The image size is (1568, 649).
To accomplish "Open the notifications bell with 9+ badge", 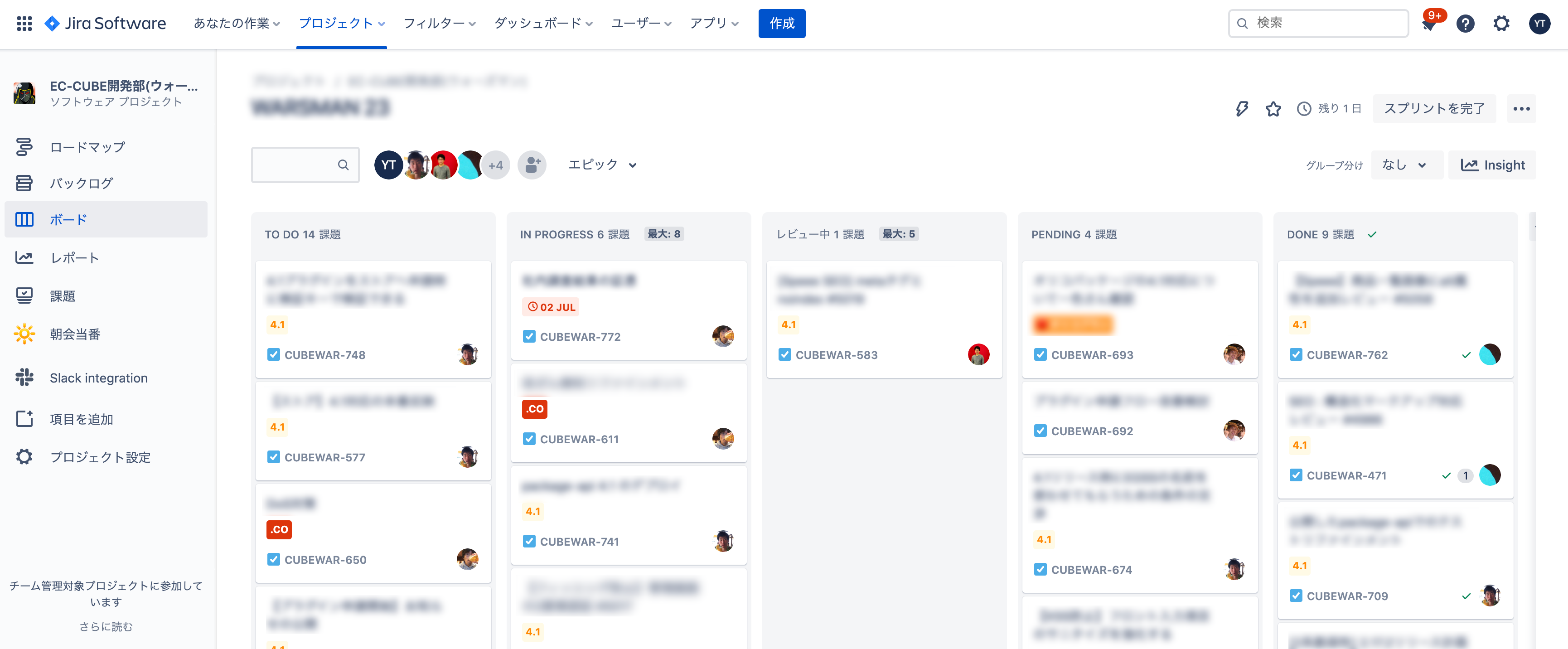I will tap(1430, 24).
